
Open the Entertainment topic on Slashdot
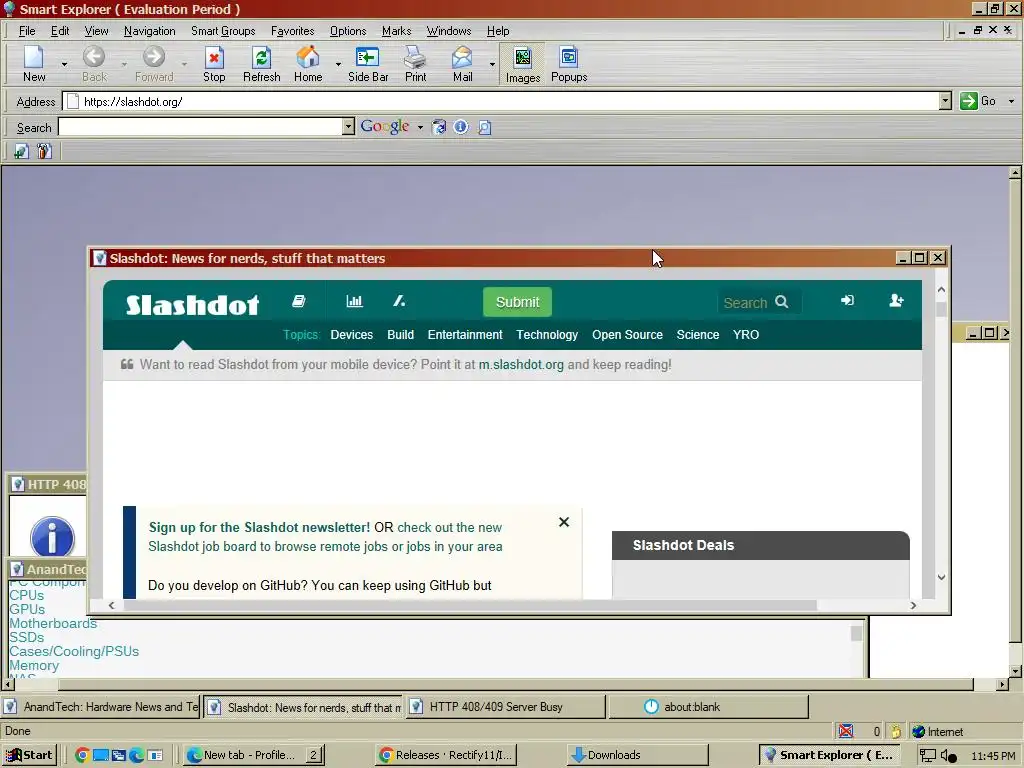pyautogui.click(x=465, y=334)
